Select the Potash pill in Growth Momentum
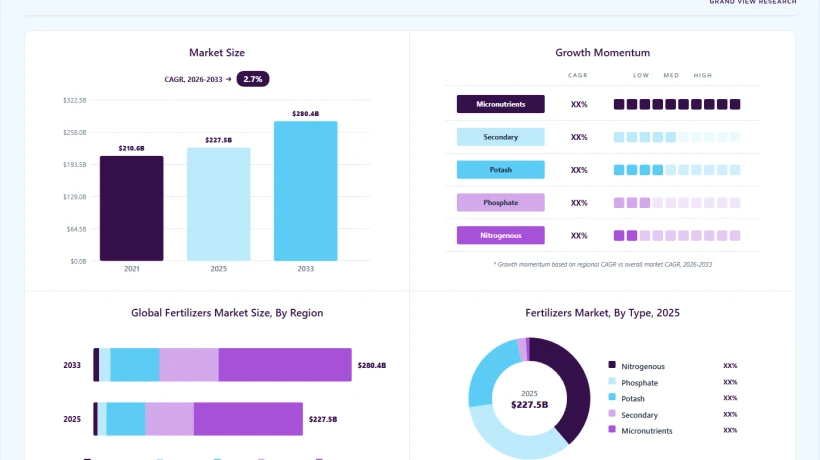 [x=500, y=170]
